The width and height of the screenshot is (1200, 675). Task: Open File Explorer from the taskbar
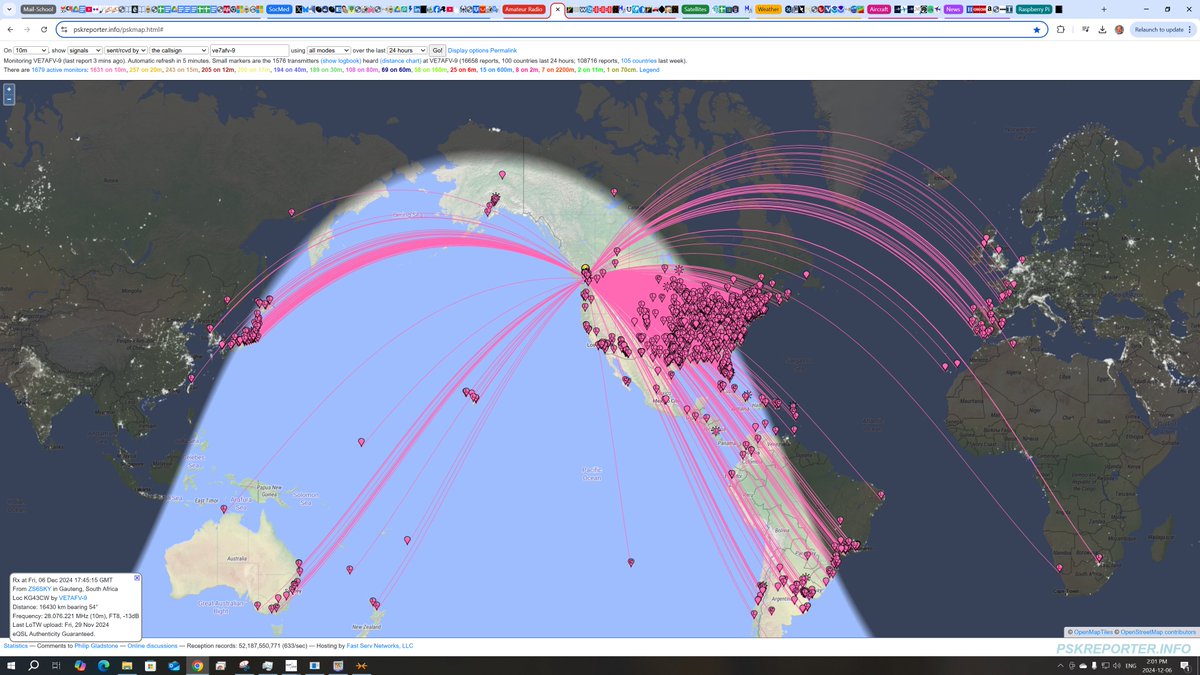point(127,665)
